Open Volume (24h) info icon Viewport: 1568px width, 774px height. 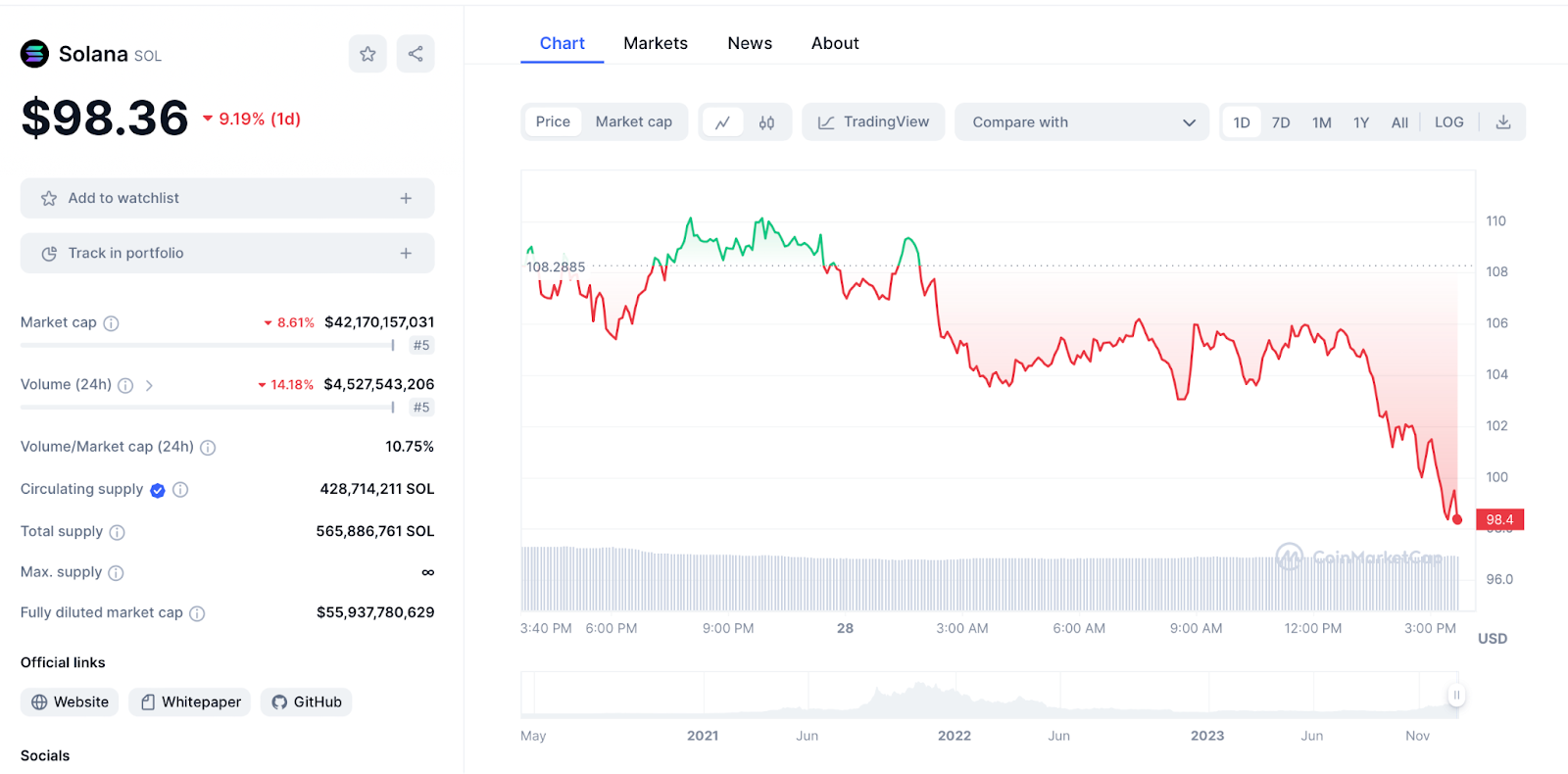pos(125,386)
